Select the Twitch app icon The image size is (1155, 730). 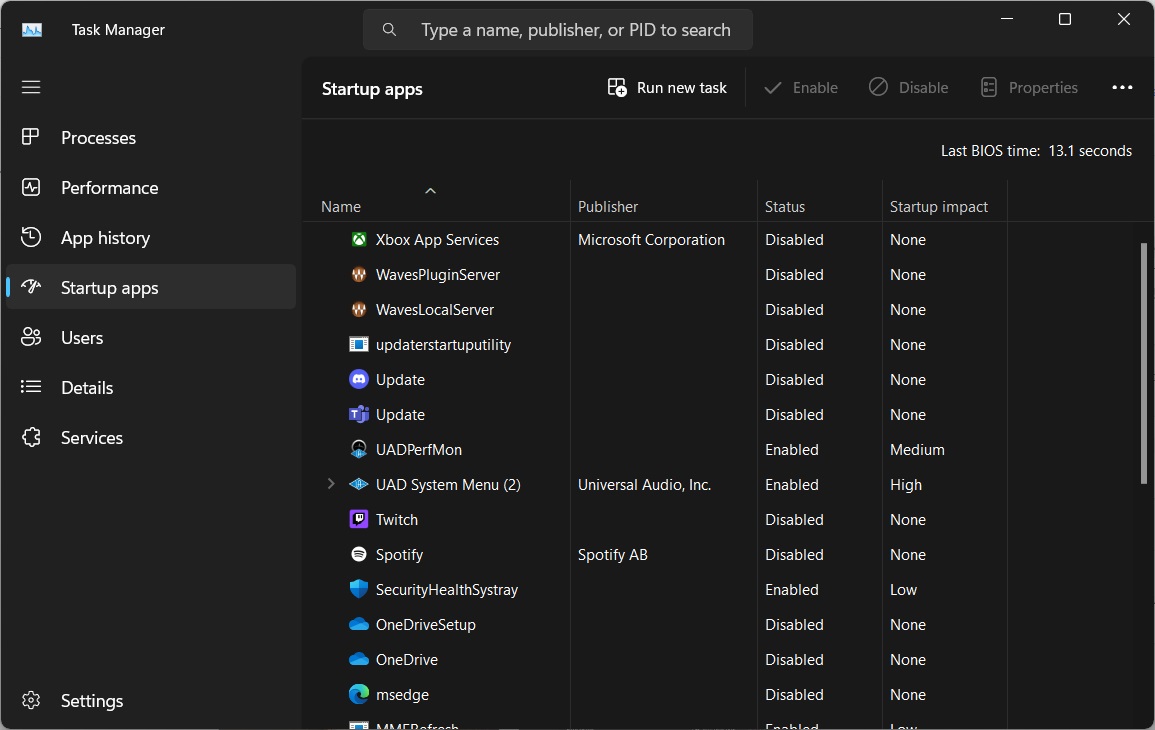click(x=359, y=520)
